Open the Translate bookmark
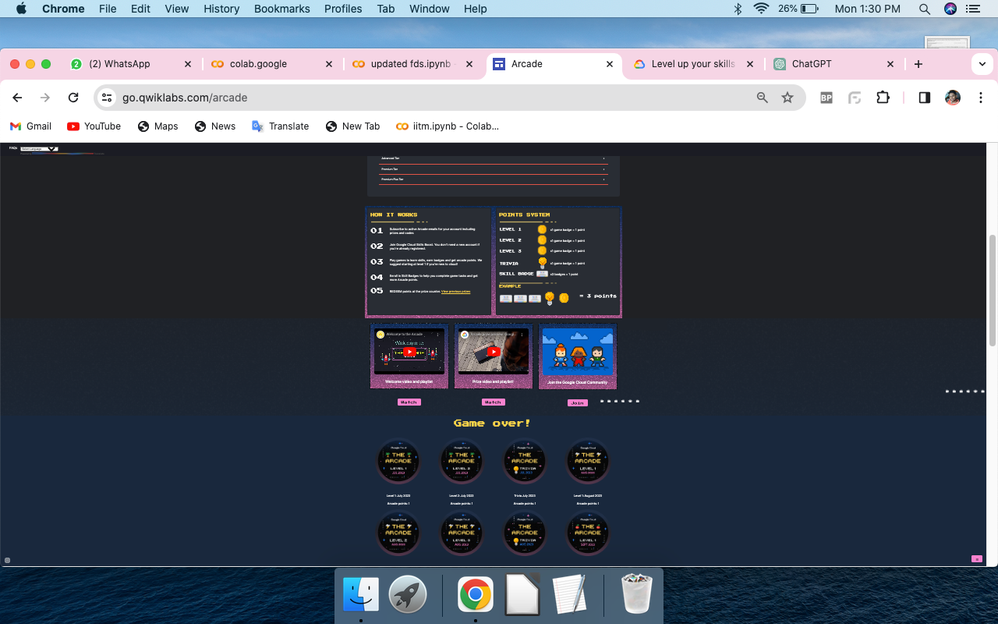 281,126
